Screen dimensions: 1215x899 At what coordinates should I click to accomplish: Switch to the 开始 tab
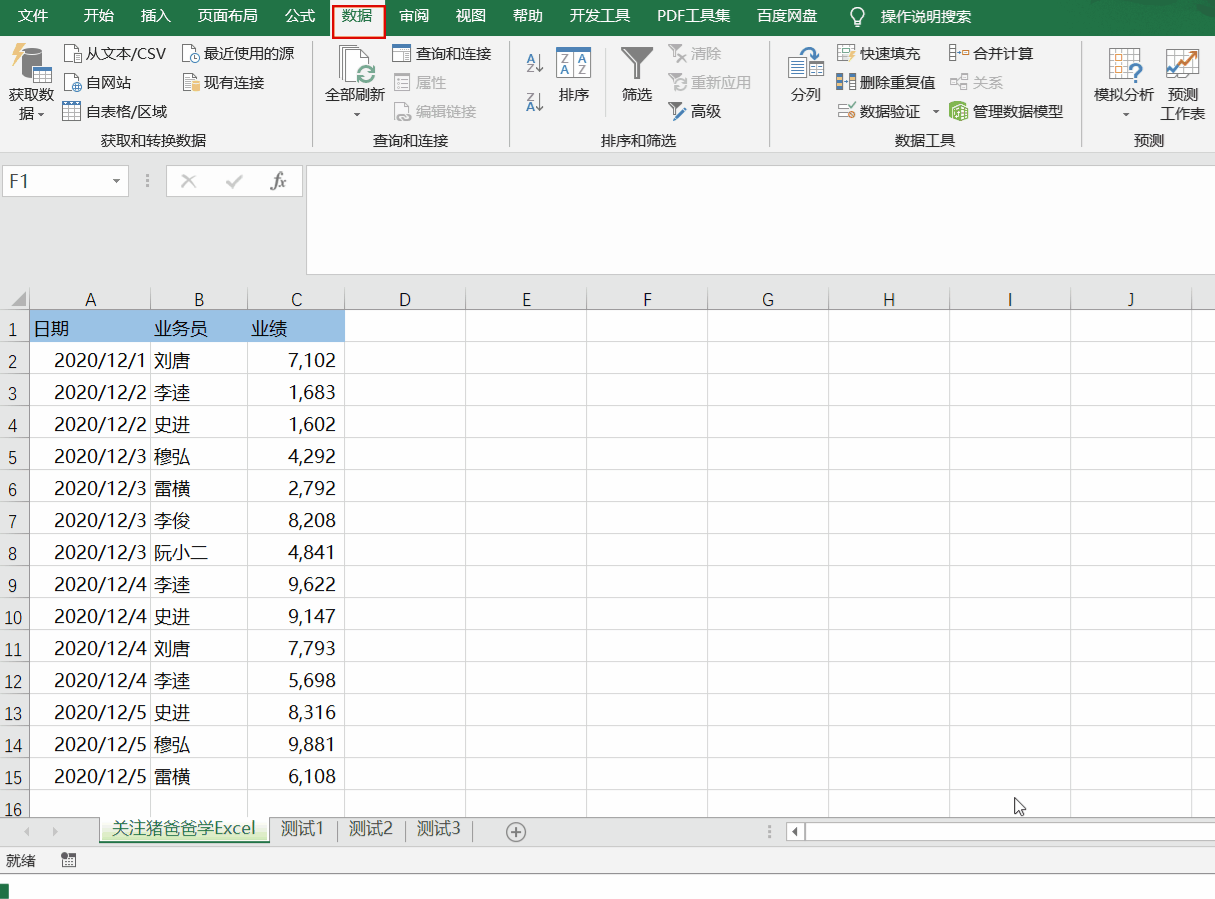[x=98, y=16]
